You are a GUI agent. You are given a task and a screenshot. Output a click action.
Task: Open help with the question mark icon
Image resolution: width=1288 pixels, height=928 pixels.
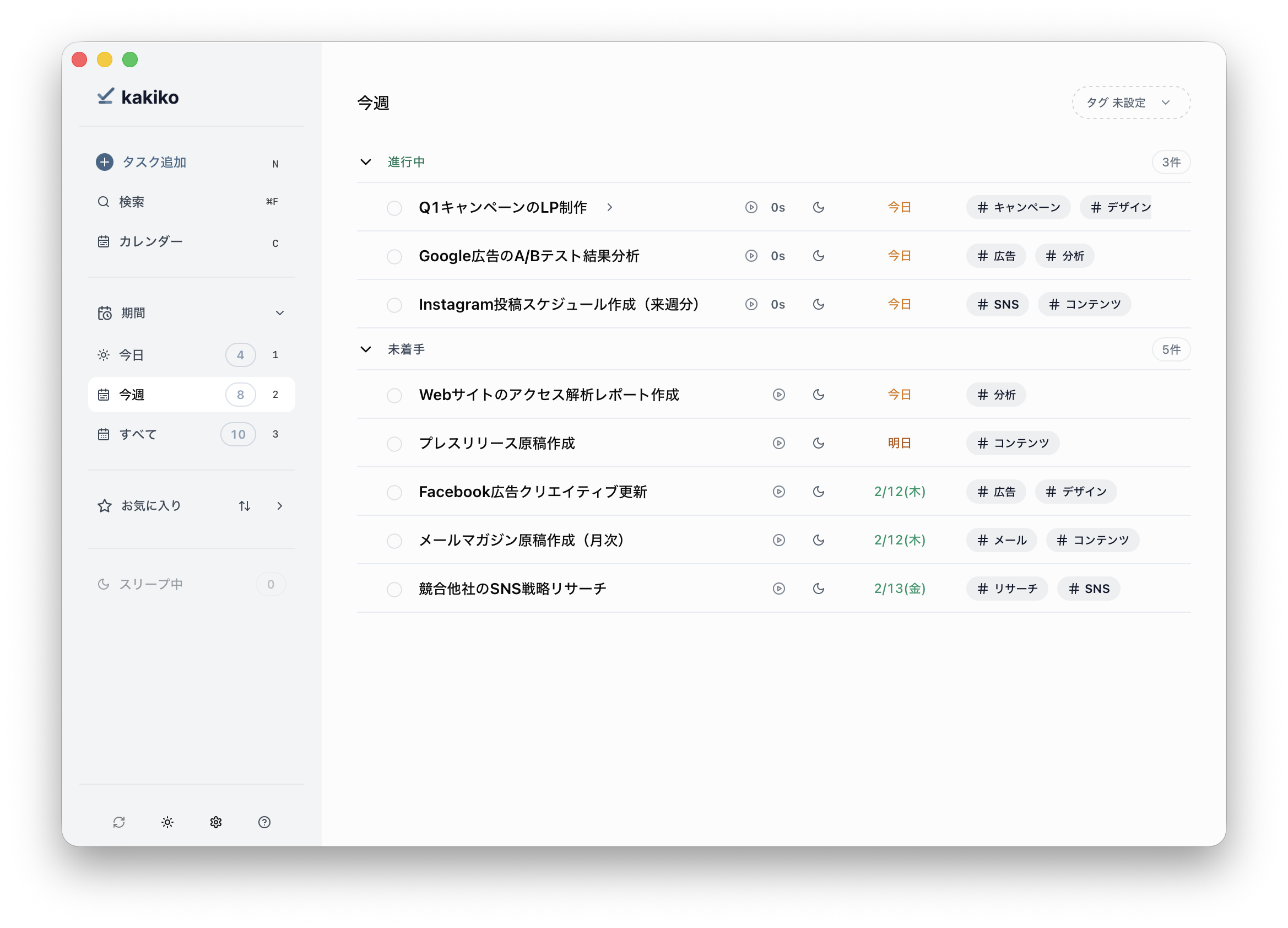point(264,822)
